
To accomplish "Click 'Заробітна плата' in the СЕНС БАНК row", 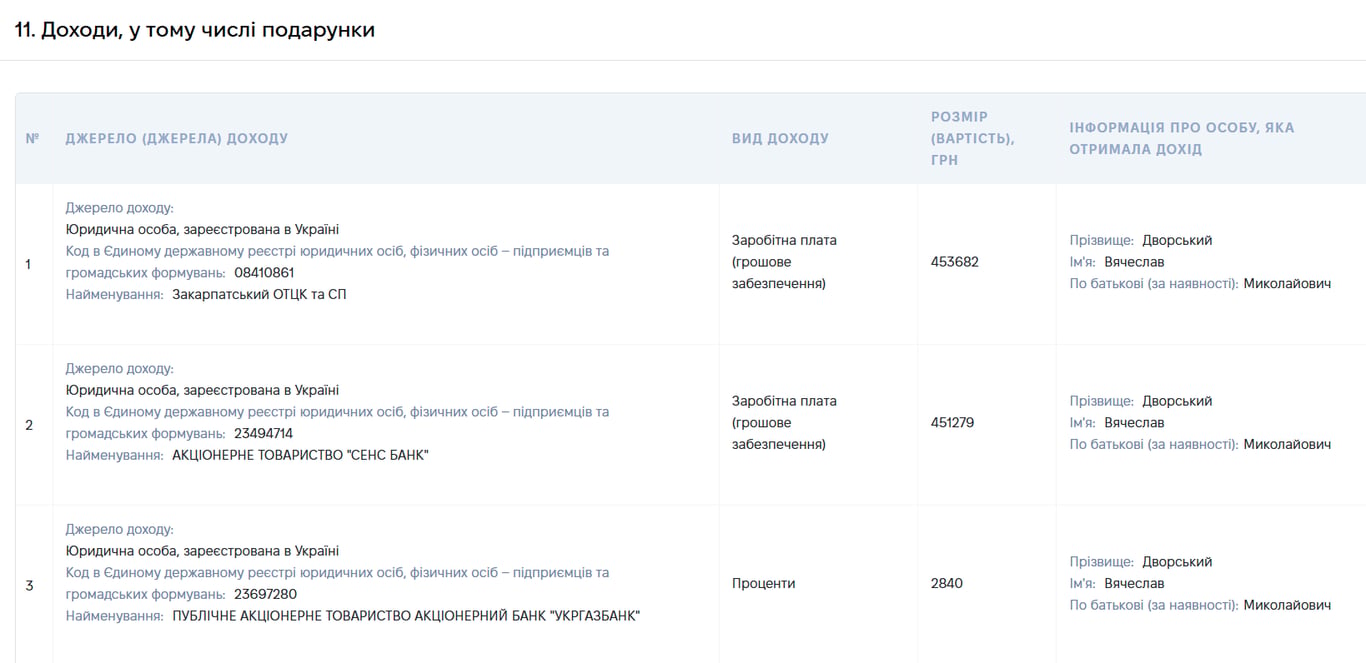I will point(784,401).
